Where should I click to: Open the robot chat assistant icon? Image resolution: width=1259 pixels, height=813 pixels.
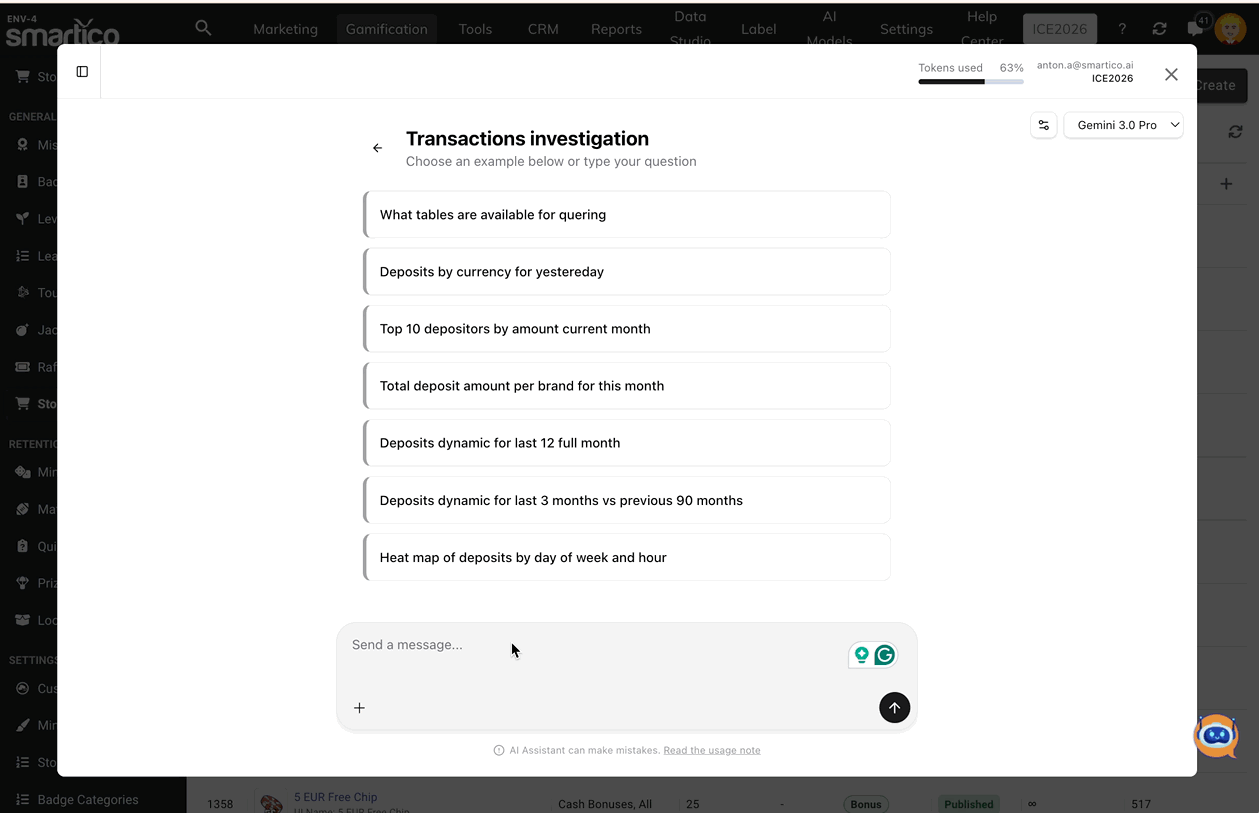tap(1215, 736)
